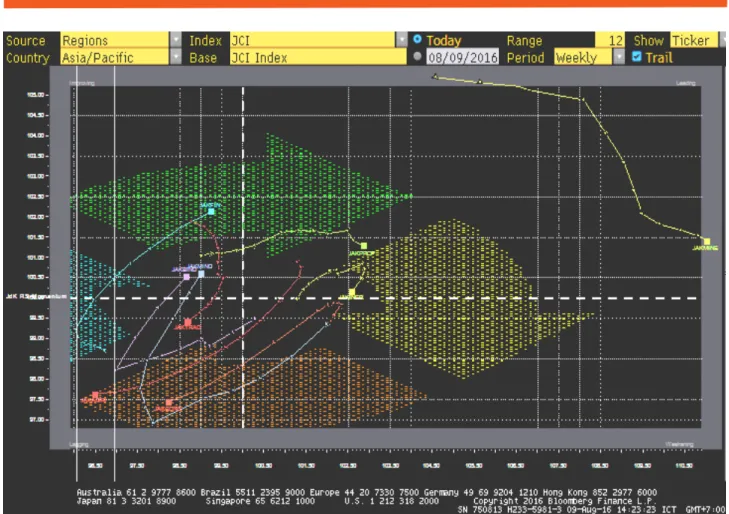Open the Period dropdown arrow next to Weekly
Image resolution: width=729 pixels, height=514 pixels.
tap(618, 57)
